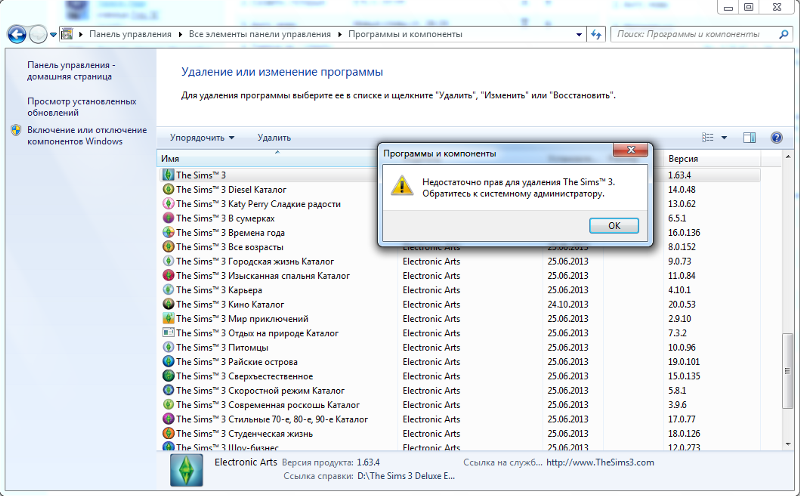The height and width of the screenshot is (496, 800).
Task: Click date 24.10.2013 in list
Action: tap(568, 304)
